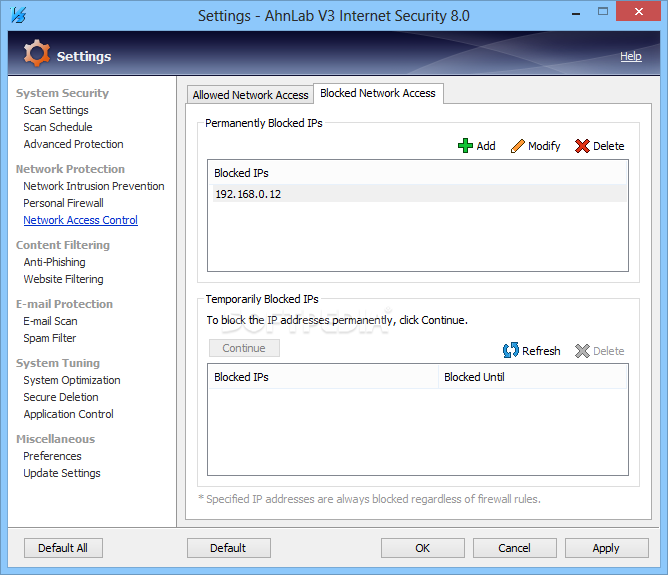This screenshot has width=668, height=575.
Task: Open E-mail Scan settings
Action: pos(50,321)
